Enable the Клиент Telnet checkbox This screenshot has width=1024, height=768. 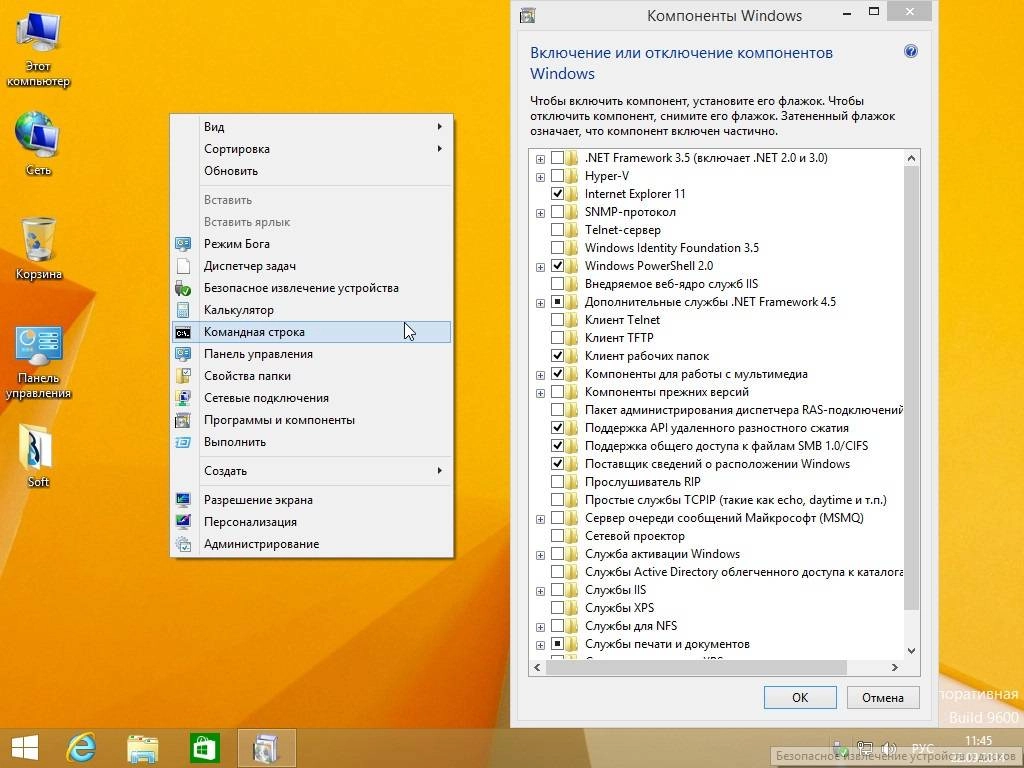click(x=557, y=320)
